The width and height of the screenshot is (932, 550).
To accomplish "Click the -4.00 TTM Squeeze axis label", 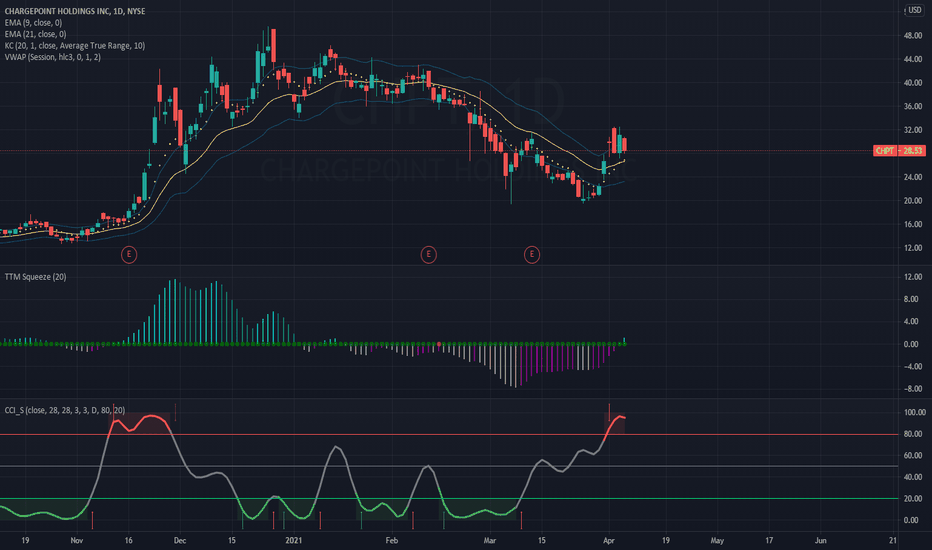I will tap(912, 366).
